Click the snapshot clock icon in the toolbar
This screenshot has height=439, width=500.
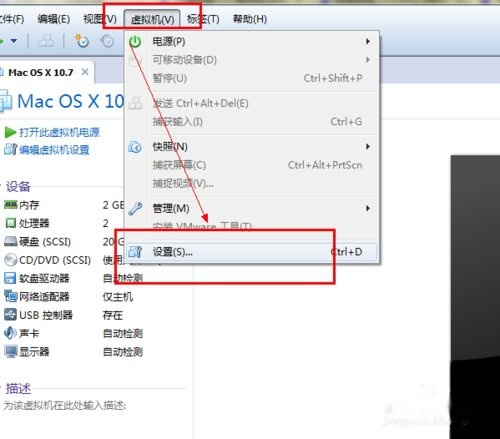pos(81,41)
